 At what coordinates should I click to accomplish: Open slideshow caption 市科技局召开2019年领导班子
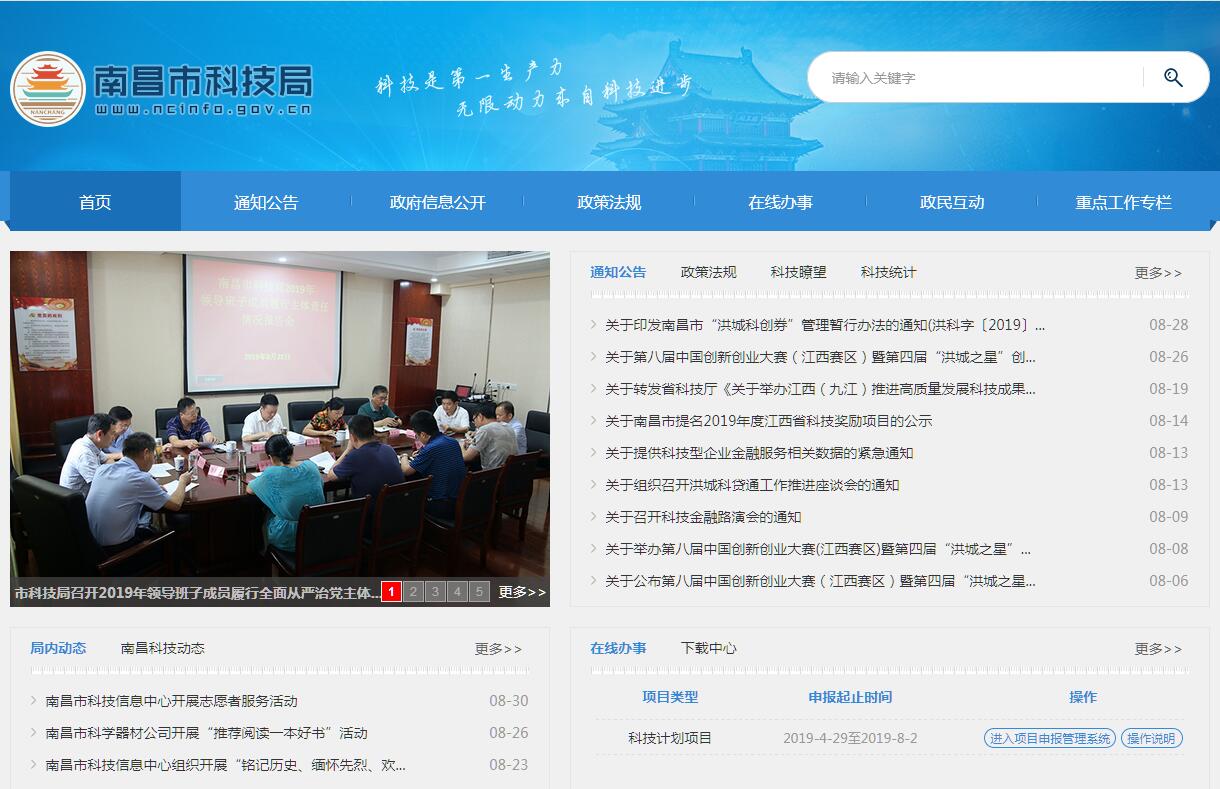196,593
